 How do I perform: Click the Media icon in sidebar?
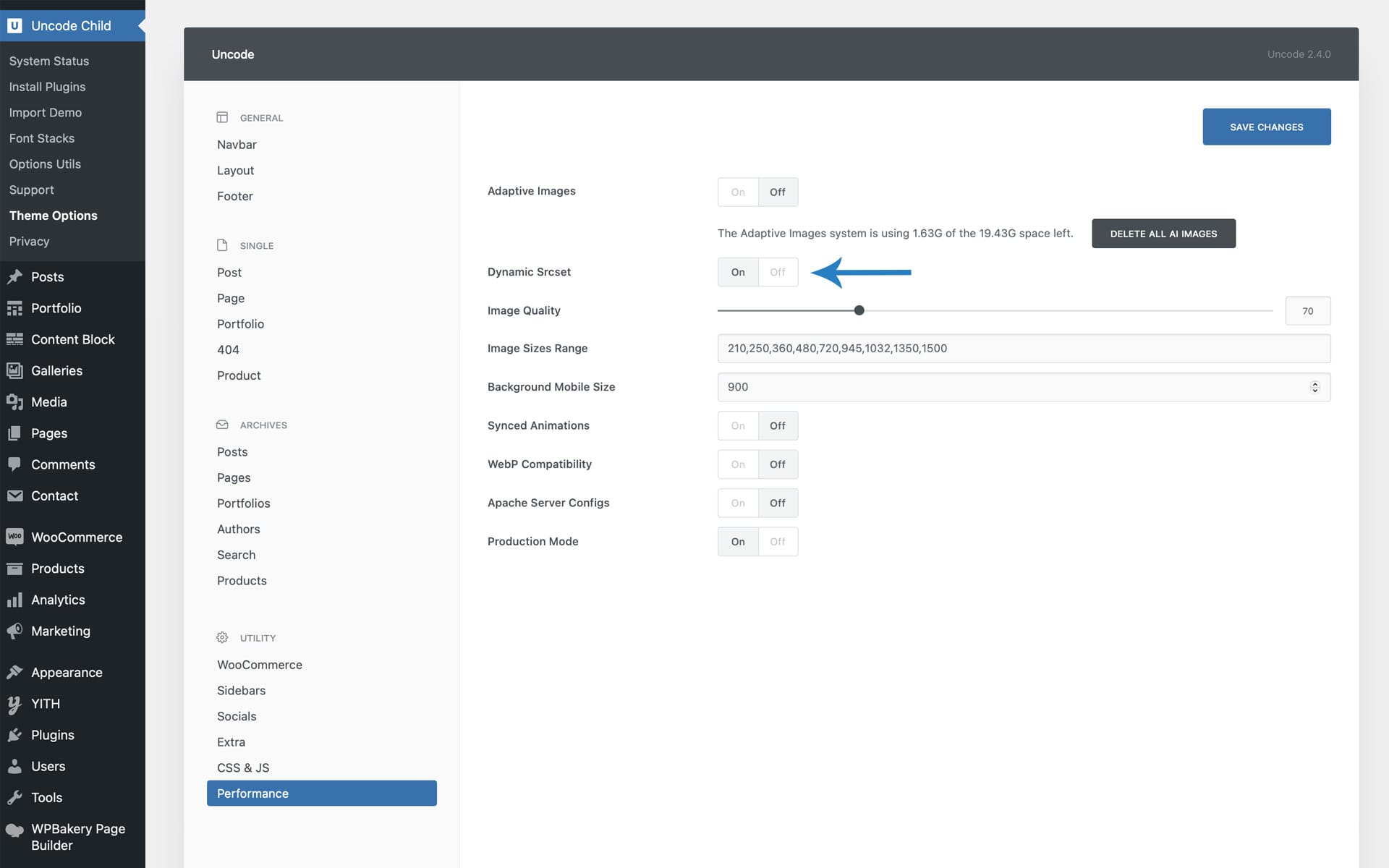tap(14, 402)
